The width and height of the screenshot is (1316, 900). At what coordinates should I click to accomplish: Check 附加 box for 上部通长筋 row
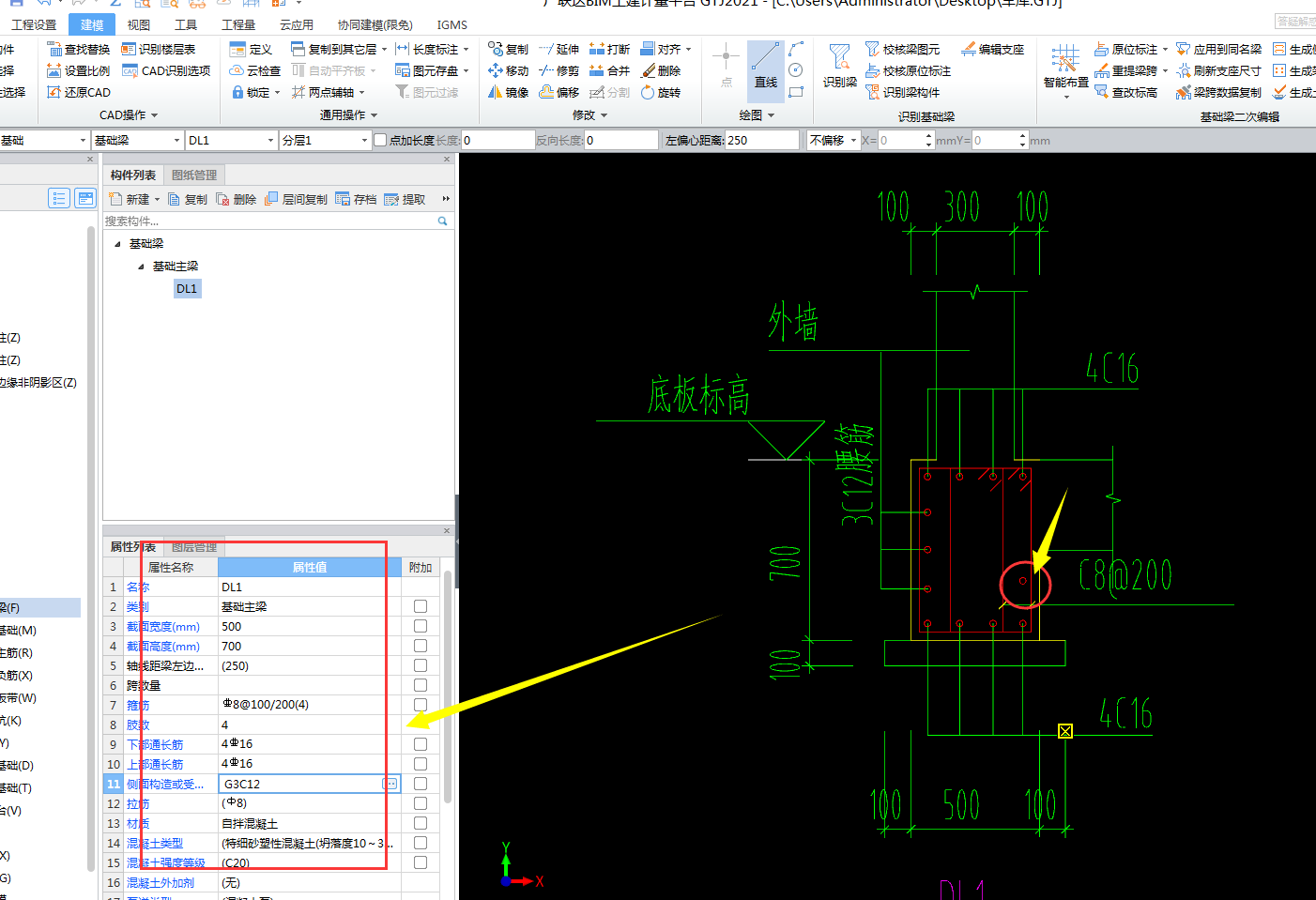[420, 764]
